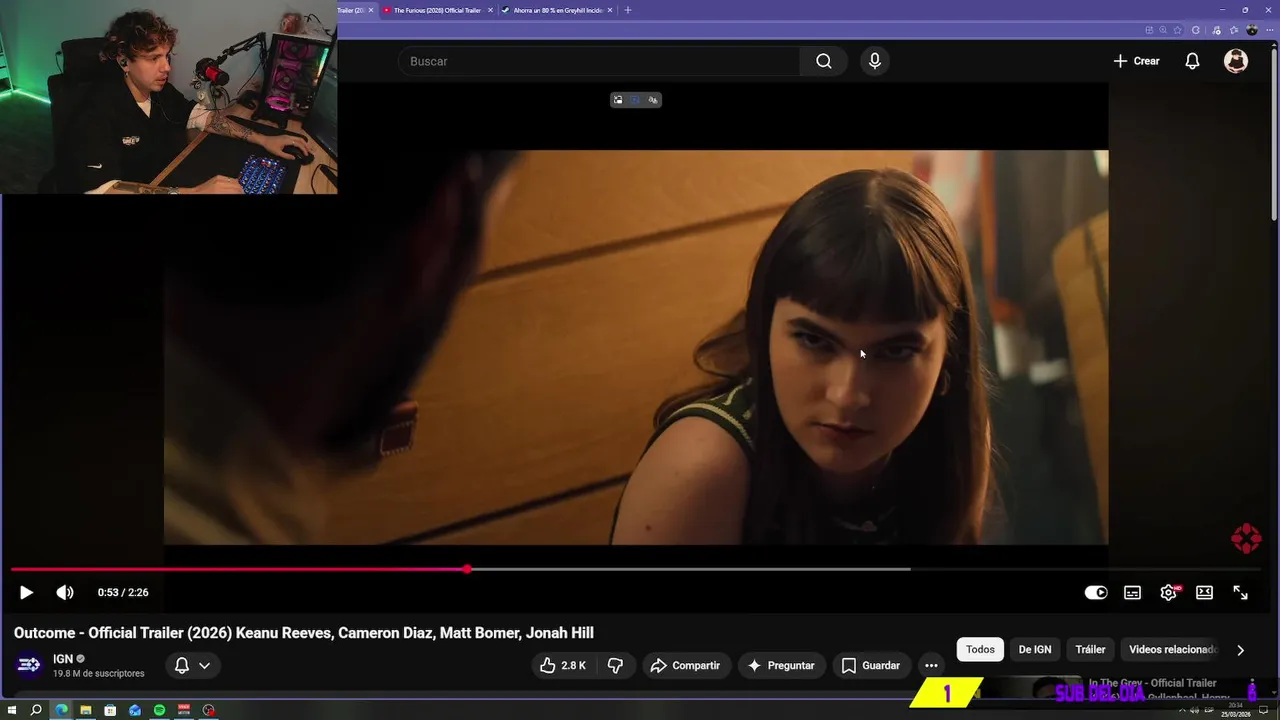1280x720 pixels.
Task: Click the IGN channel avatar
Action: [x=29, y=665]
